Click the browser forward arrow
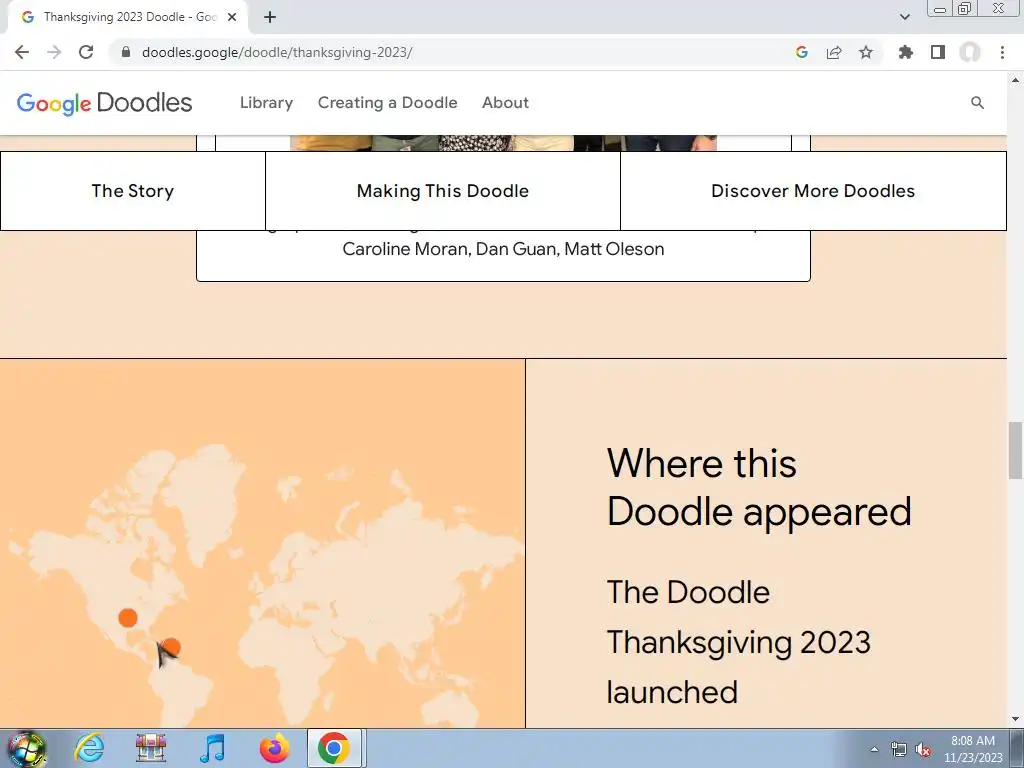Image resolution: width=1024 pixels, height=768 pixels. [x=54, y=52]
